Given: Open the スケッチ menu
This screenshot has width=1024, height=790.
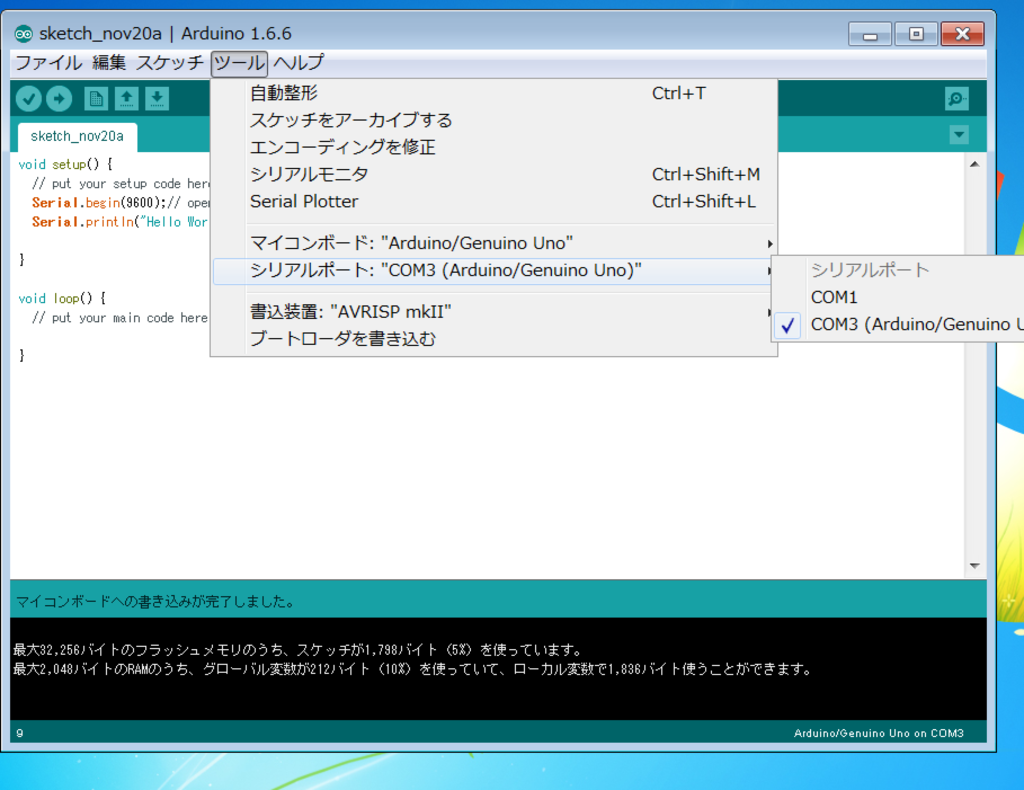Looking at the screenshot, I should click(170, 63).
